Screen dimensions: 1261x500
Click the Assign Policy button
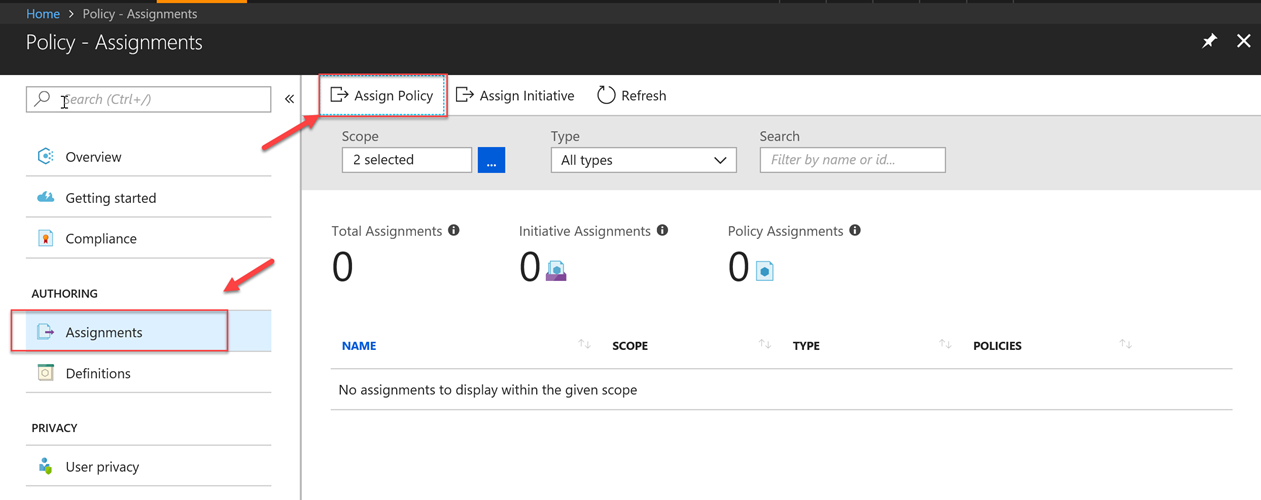tap(383, 95)
